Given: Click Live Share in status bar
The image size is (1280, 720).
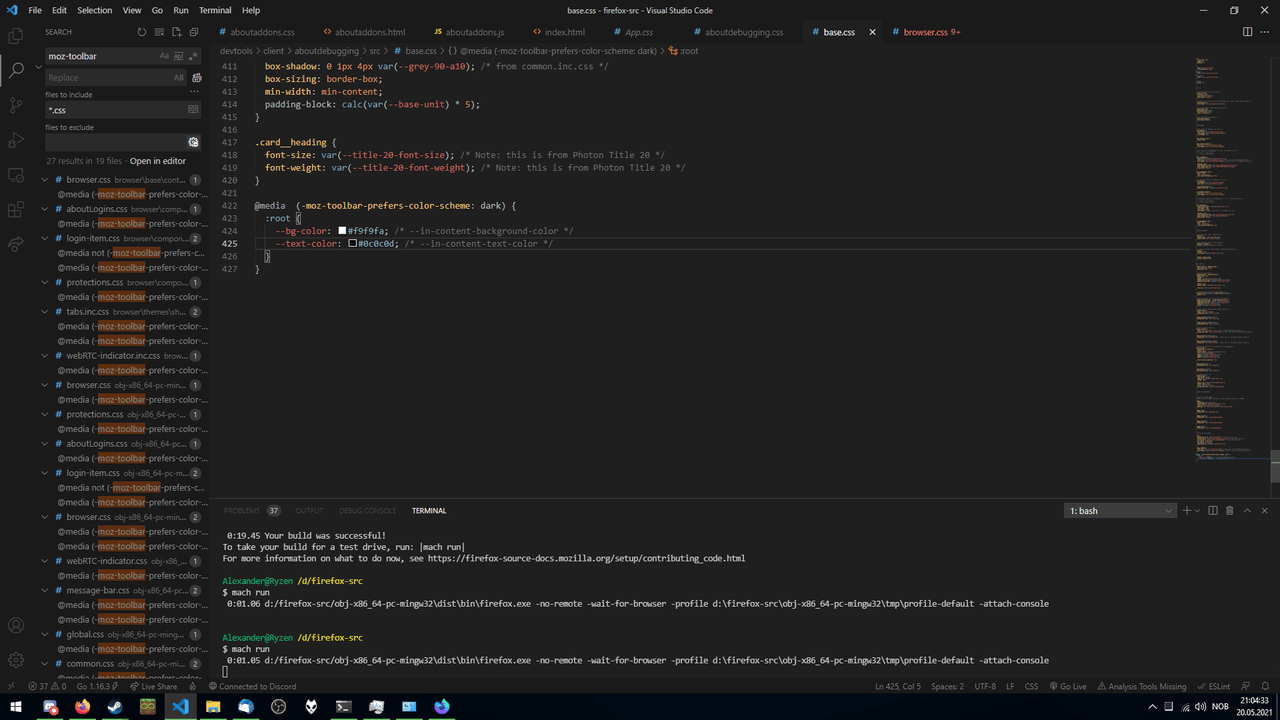Looking at the screenshot, I should click(x=153, y=687).
